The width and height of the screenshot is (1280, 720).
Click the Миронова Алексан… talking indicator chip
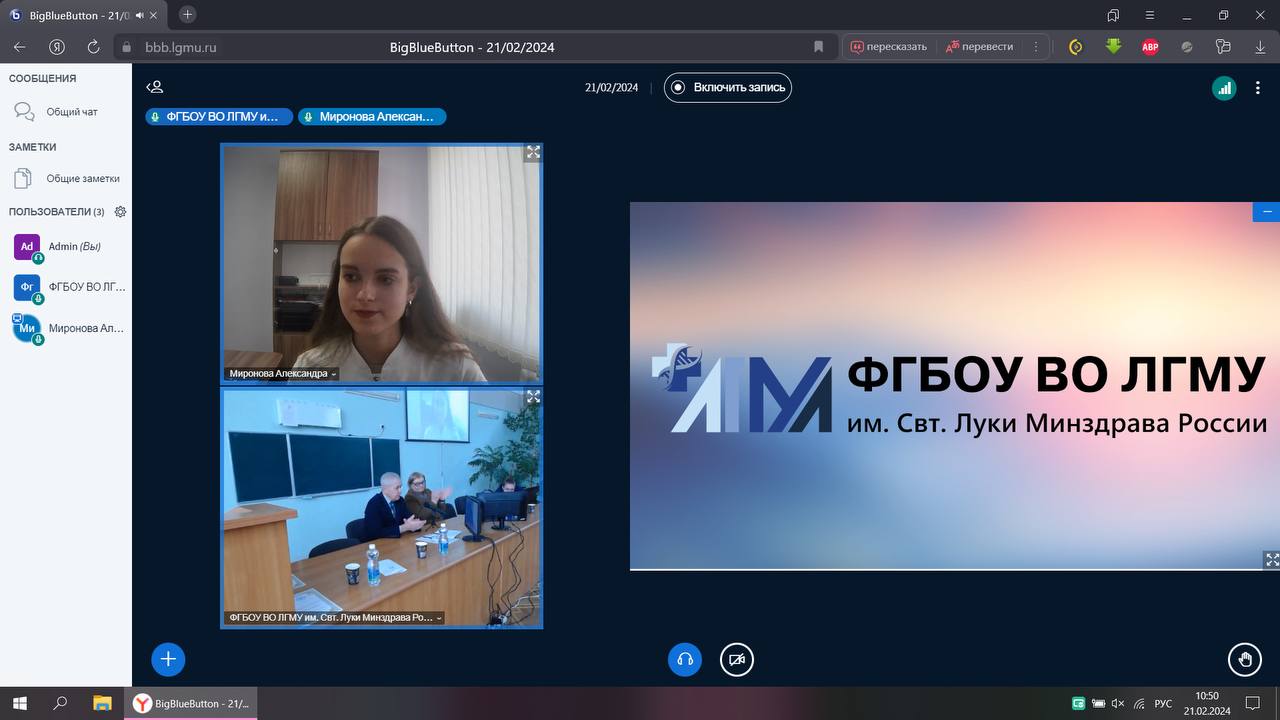[372, 117]
